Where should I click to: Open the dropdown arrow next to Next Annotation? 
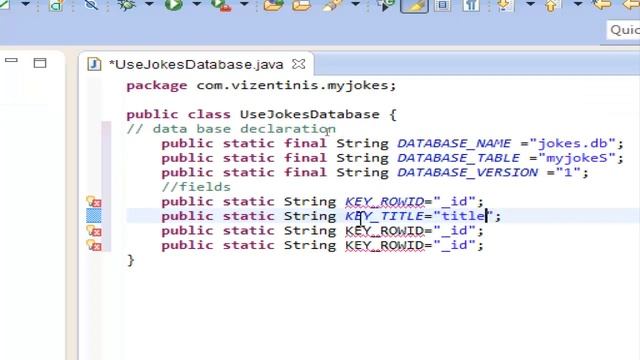point(530,4)
